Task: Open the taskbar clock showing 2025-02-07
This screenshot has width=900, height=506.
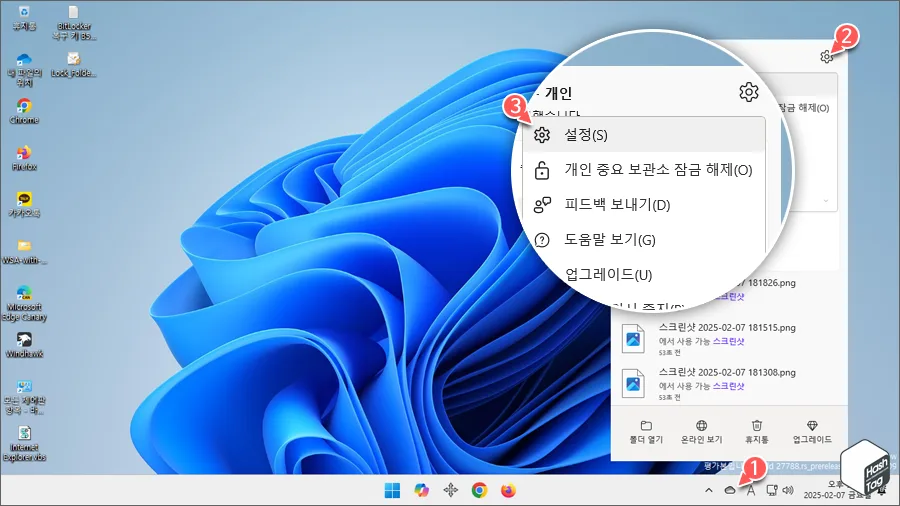Action: pyautogui.click(x=837, y=491)
